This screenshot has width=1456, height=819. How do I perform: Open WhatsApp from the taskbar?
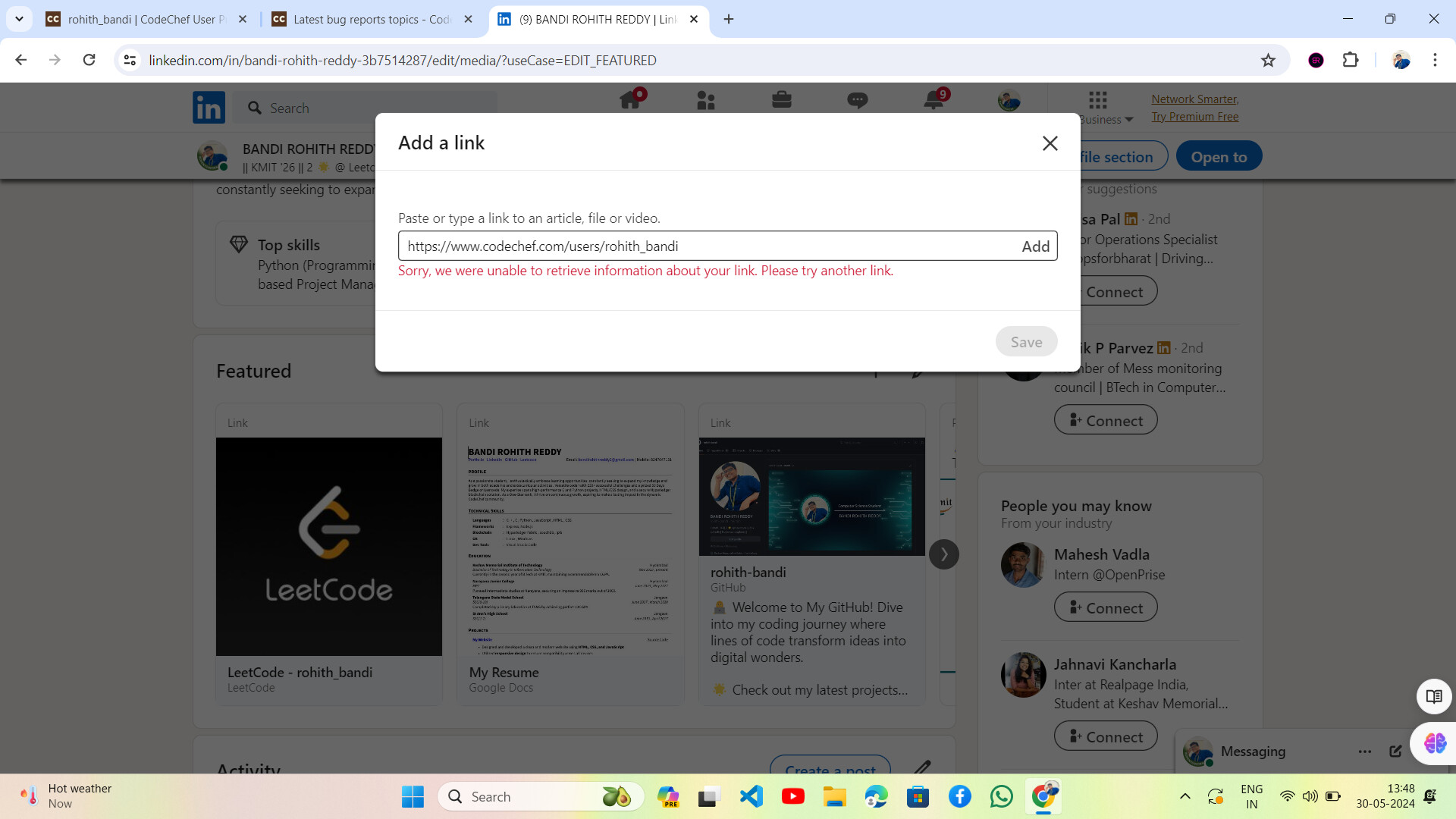pyautogui.click(x=1001, y=796)
